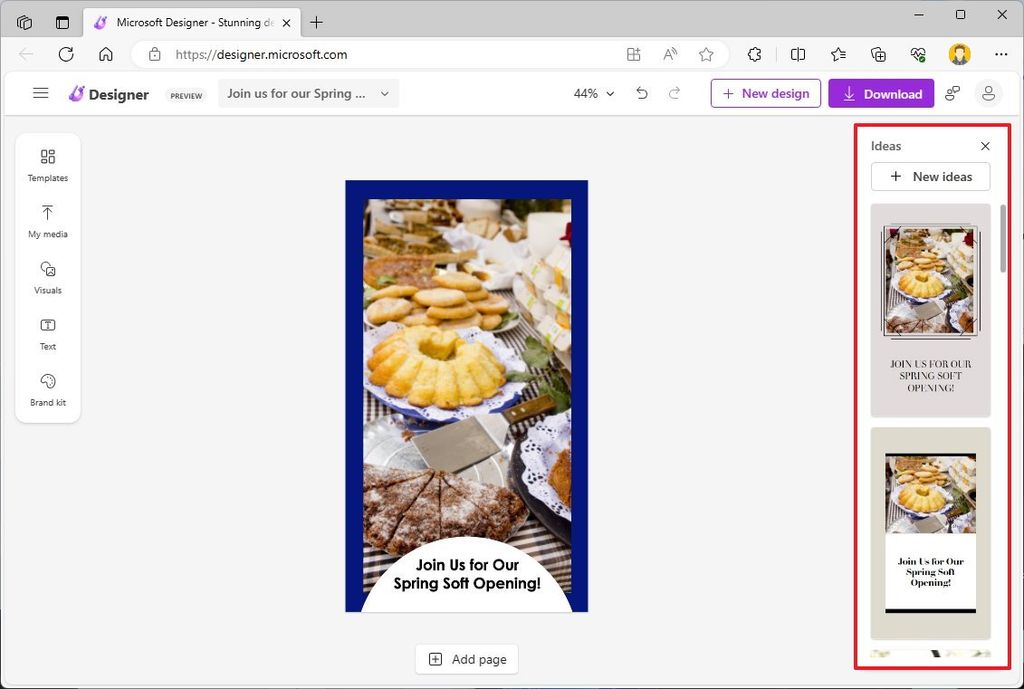
Task: Download the current design
Action: (881, 93)
